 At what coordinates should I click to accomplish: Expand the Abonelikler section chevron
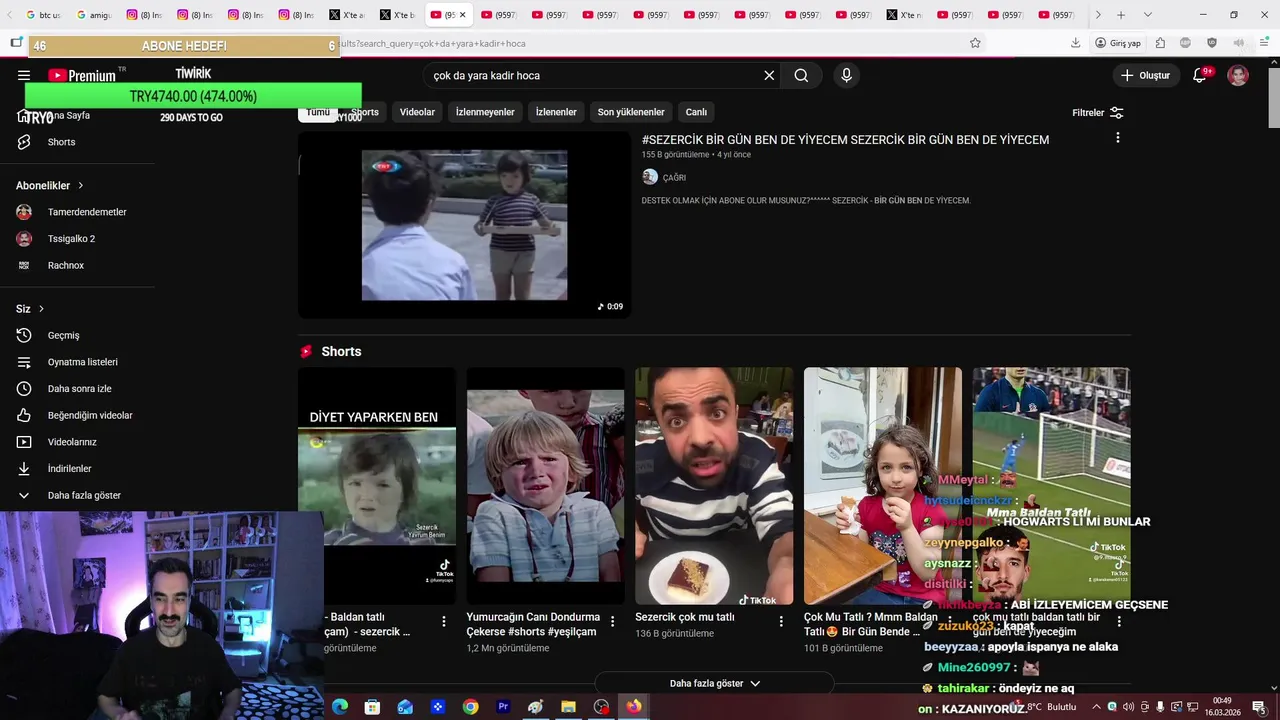click(x=81, y=186)
